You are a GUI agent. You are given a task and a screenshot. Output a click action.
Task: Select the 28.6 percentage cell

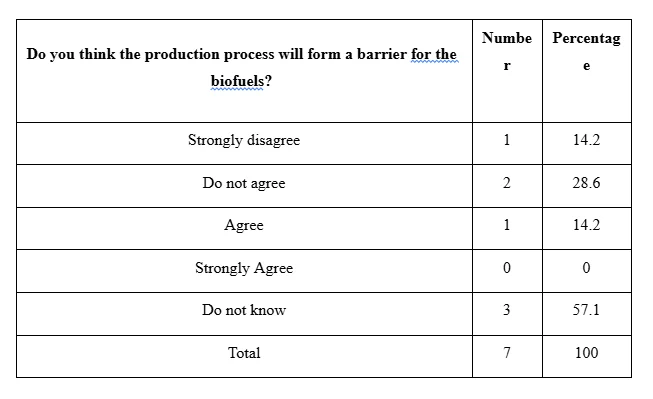pyautogui.click(x=586, y=183)
